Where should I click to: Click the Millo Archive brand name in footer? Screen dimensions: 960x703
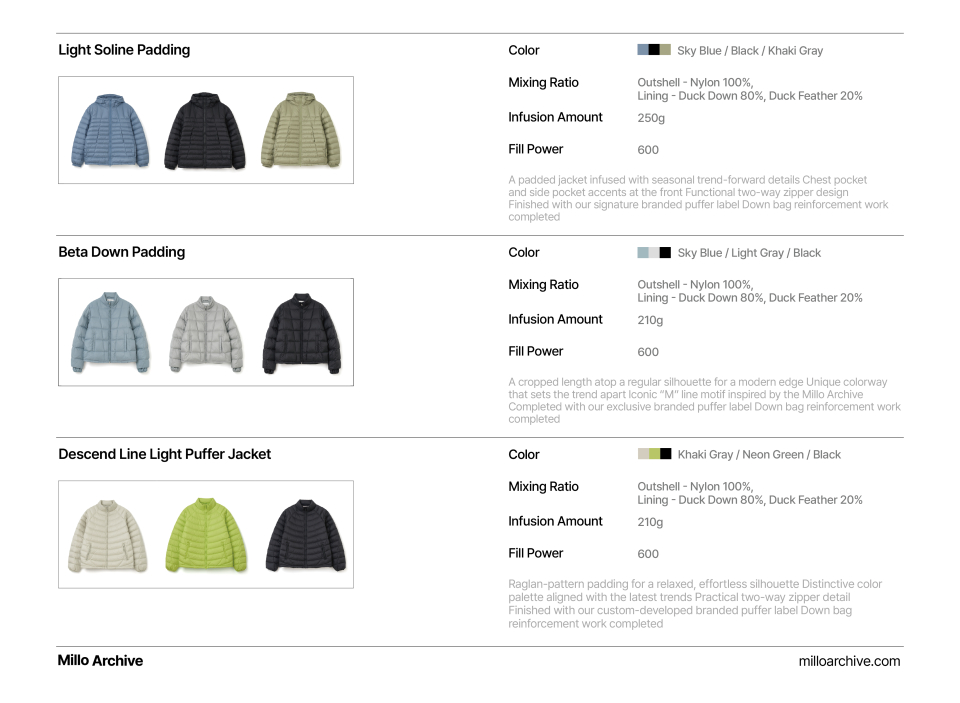pyautogui.click(x=100, y=661)
